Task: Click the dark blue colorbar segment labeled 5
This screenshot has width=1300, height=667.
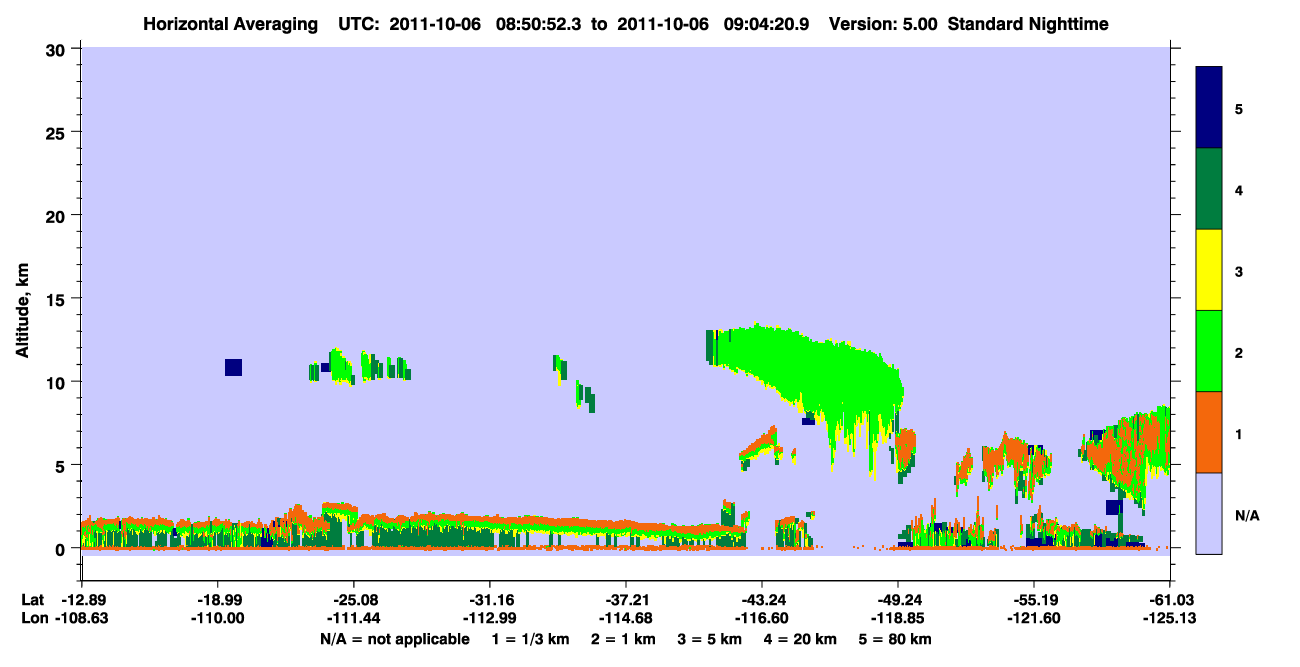Action: coord(1209,108)
